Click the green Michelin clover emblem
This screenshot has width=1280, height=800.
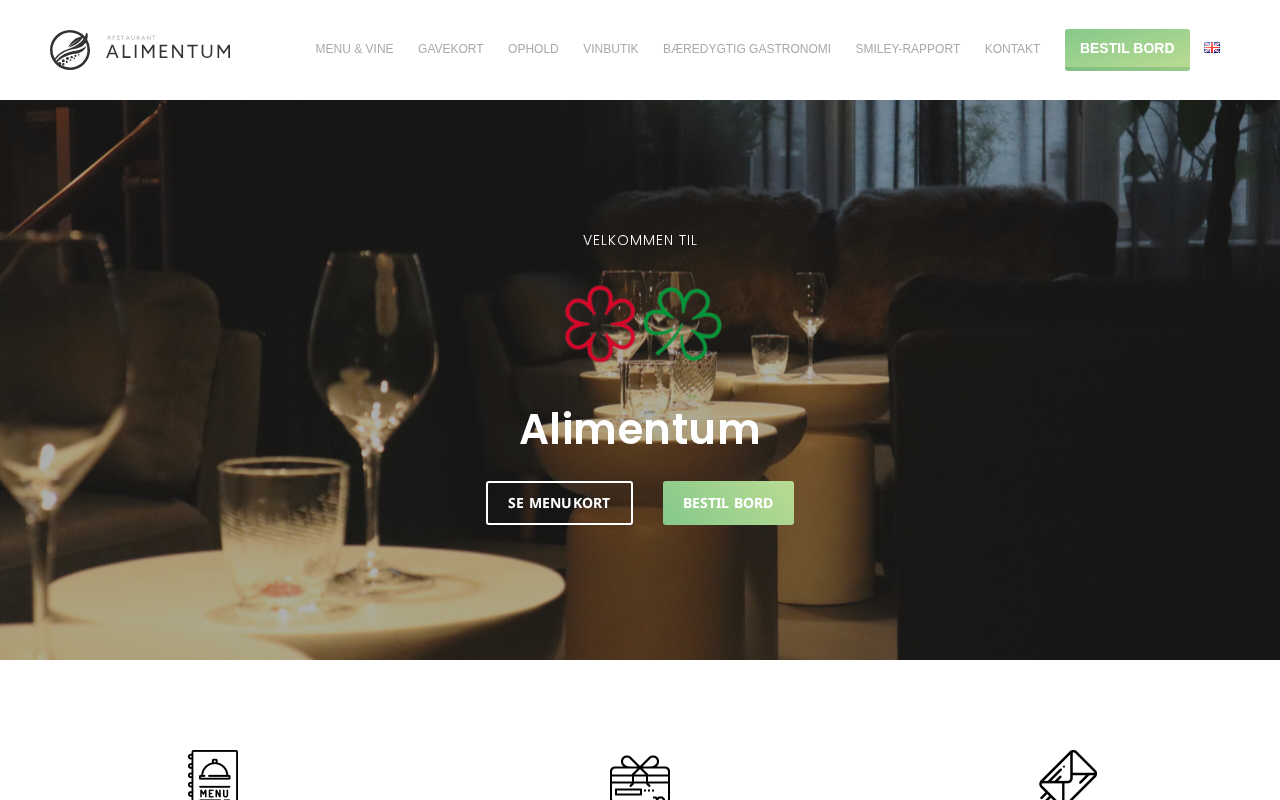coord(682,324)
